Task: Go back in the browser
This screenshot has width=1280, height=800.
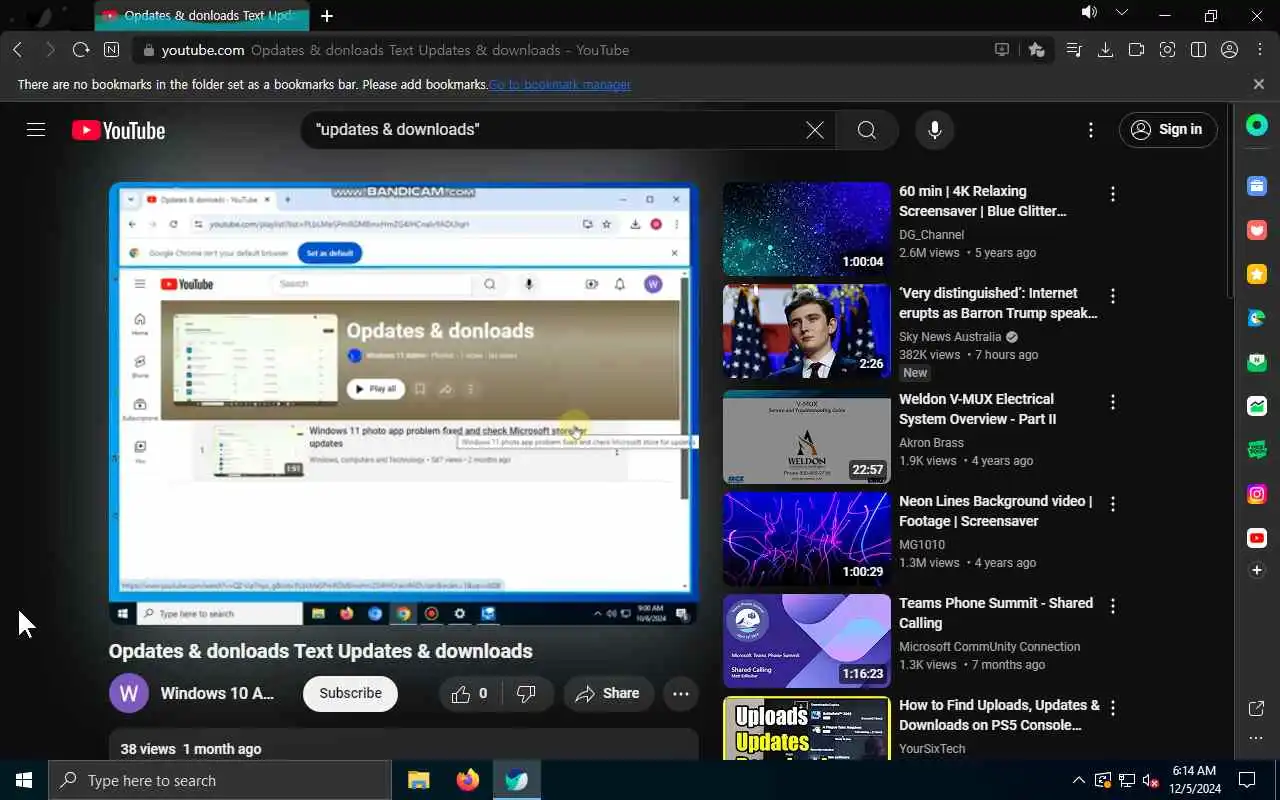Action: (x=18, y=50)
